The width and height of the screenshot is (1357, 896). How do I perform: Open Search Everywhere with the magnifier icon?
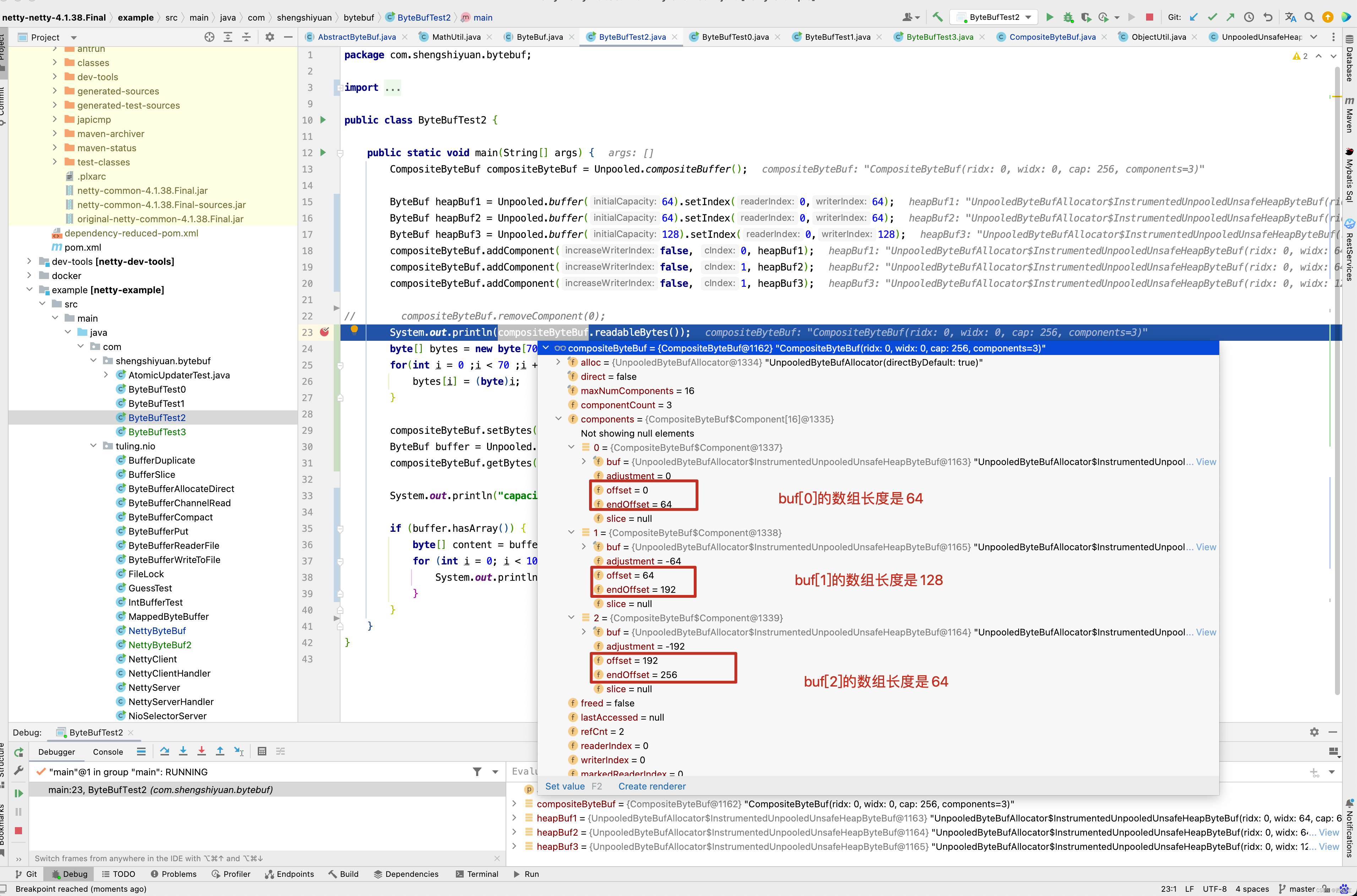click(x=1309, y=17)
